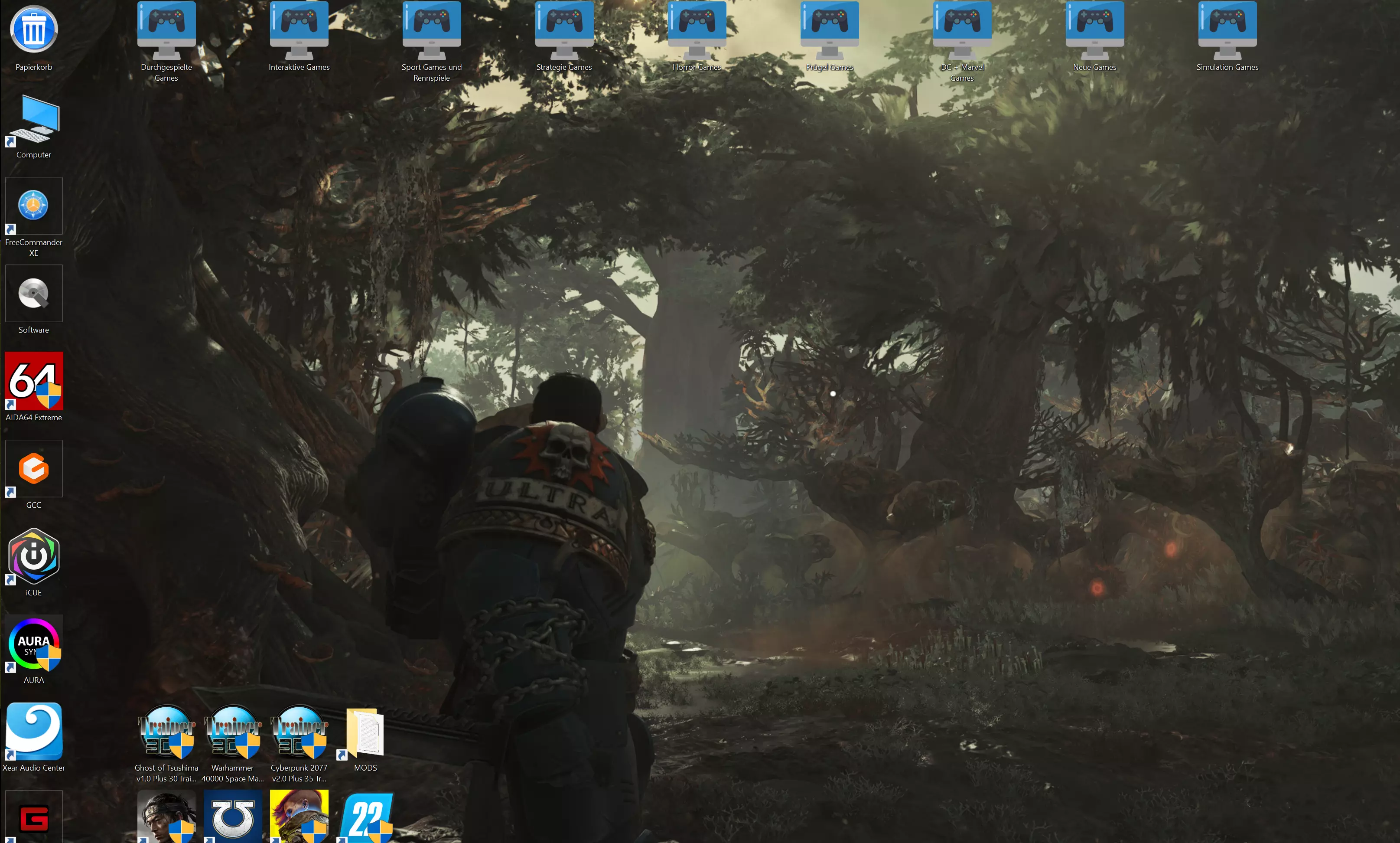Select the Ghost of Tsushima samurai game icon
1400x843 pixels.
click(x=166, y=817)
